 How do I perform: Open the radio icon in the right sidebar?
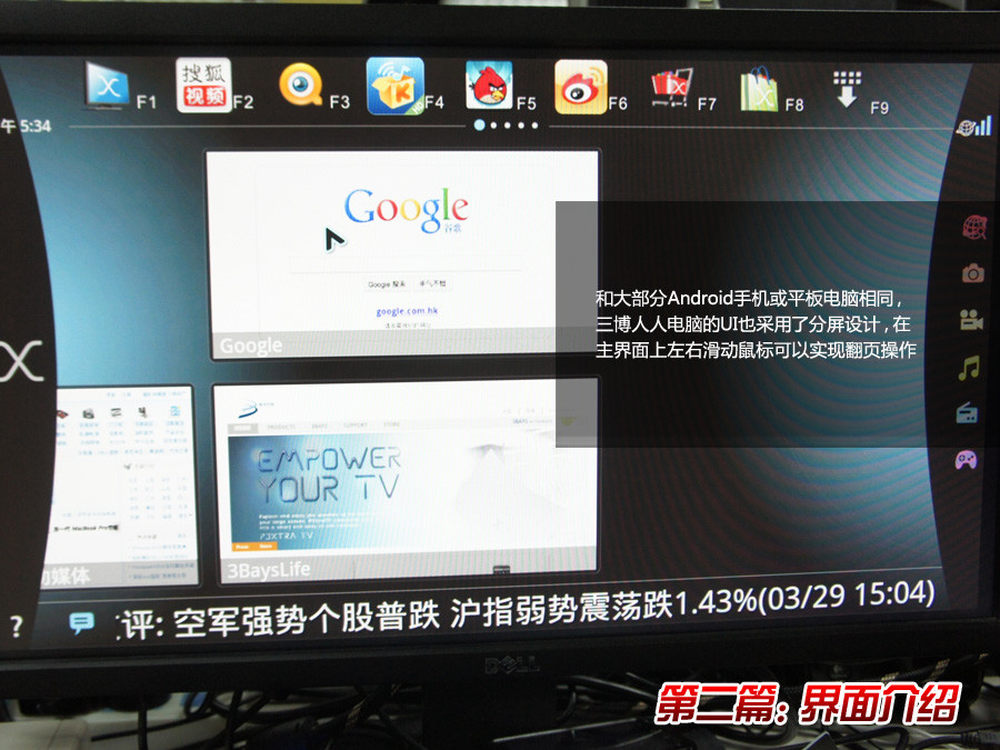pos(967,413)
